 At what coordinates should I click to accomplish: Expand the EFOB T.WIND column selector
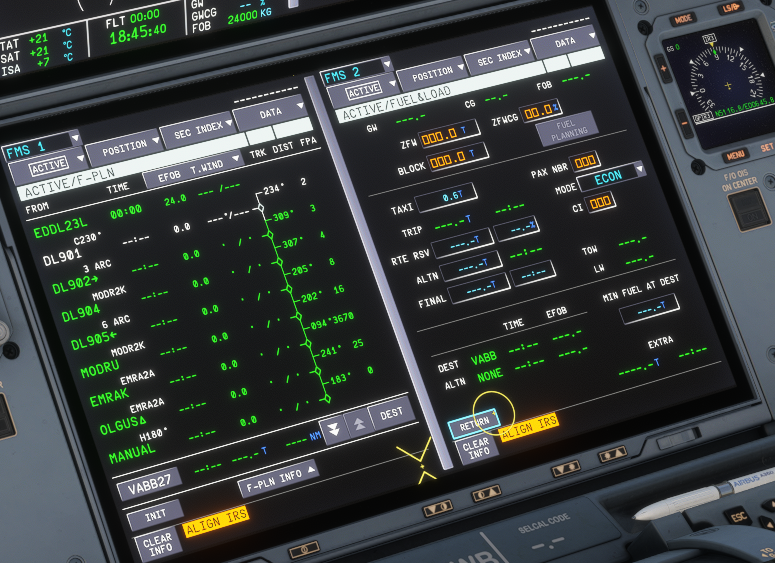tap(193, 171)
